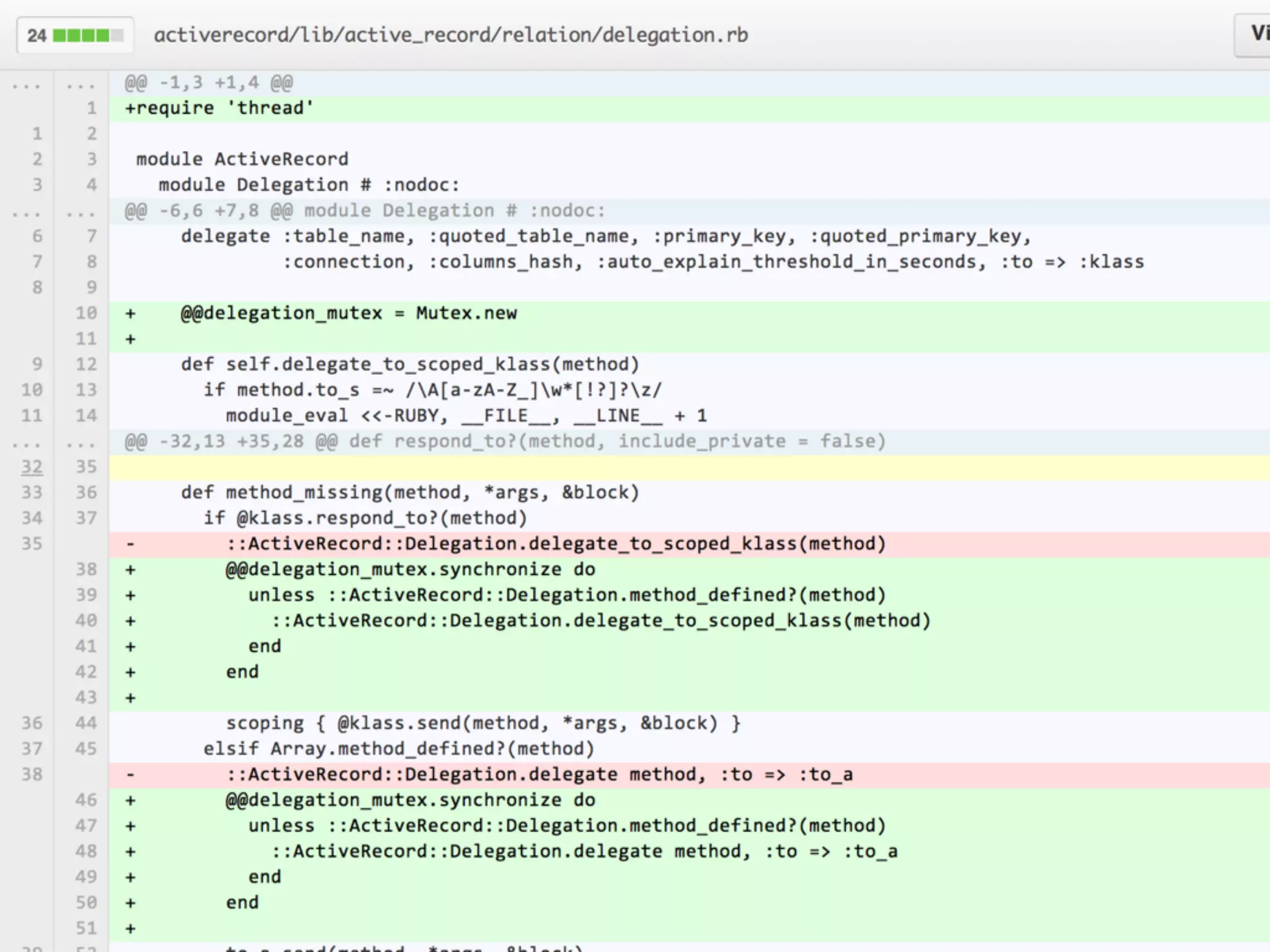Viewport: 1270px width, 952px height.
Task: Click new line number 1 for require 'thread'
Action: 92,108
